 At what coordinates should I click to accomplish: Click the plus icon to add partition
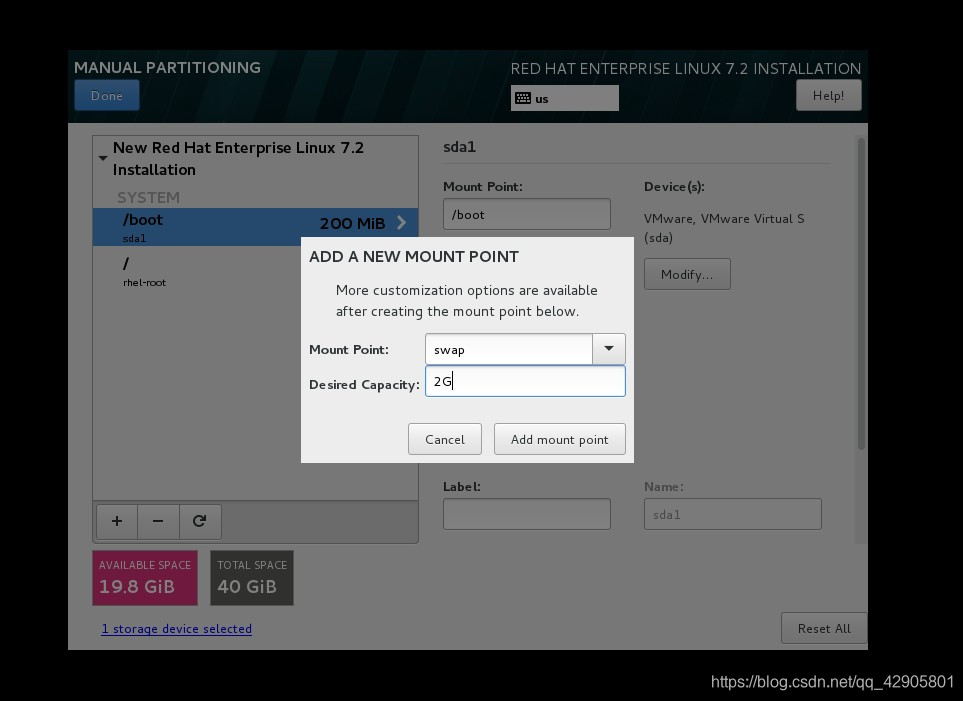point(117,521)
